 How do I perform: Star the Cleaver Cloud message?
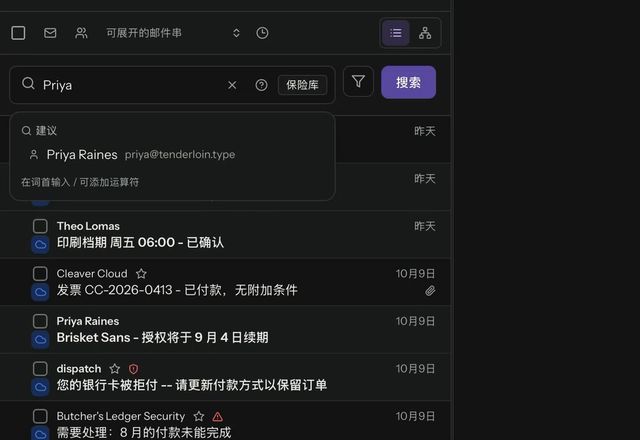[x=141, y=273]
